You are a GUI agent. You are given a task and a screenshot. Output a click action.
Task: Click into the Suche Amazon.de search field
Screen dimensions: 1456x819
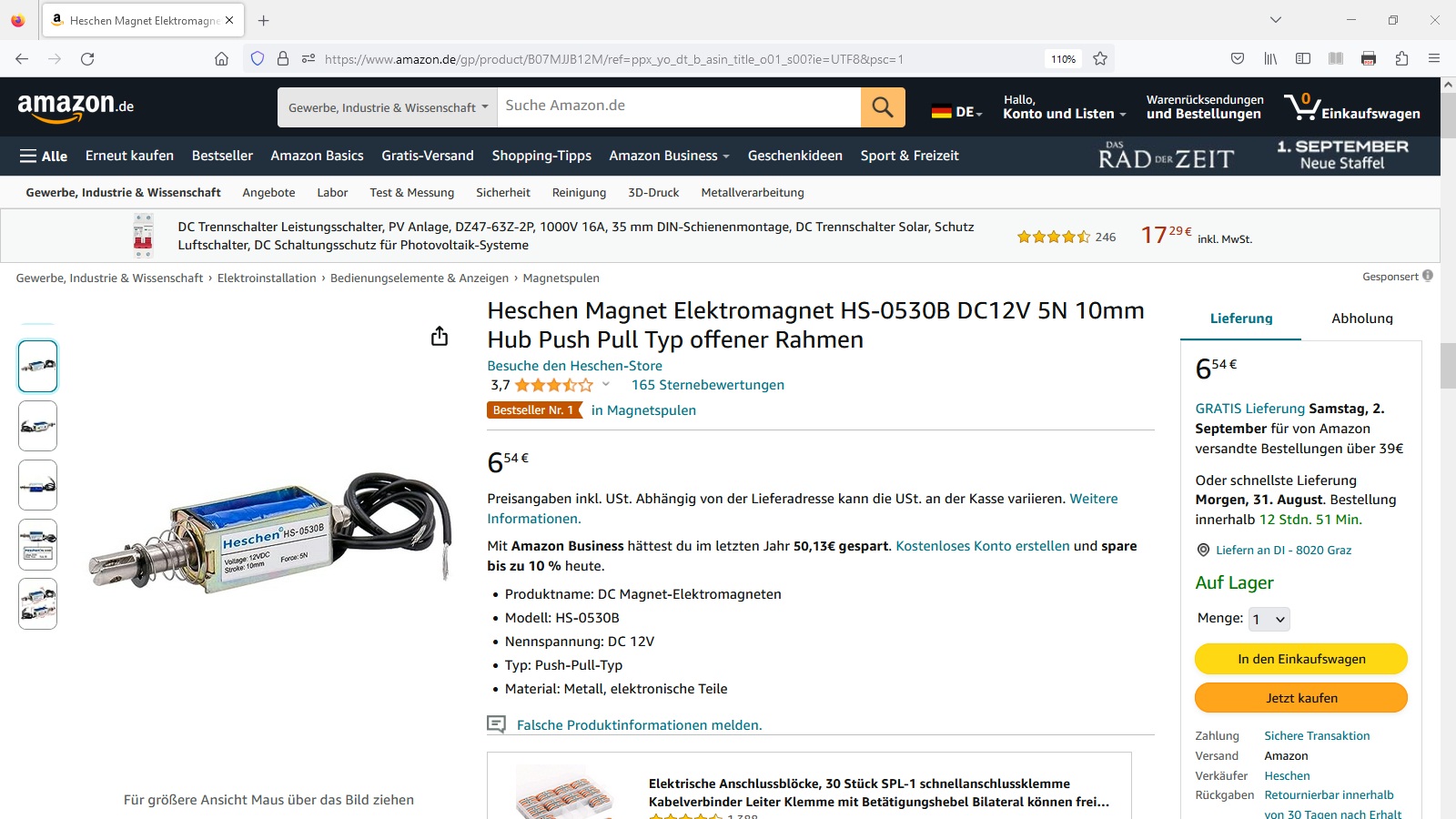pyautogui.click(x=679, y=107)
